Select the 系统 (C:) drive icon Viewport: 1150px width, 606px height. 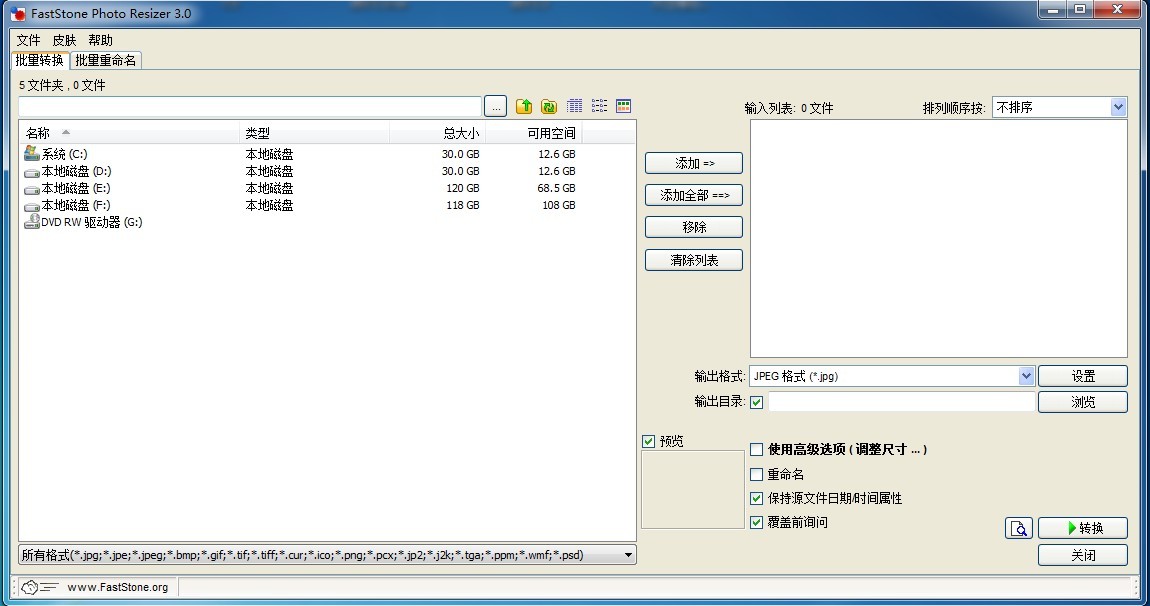pos(31,153)
